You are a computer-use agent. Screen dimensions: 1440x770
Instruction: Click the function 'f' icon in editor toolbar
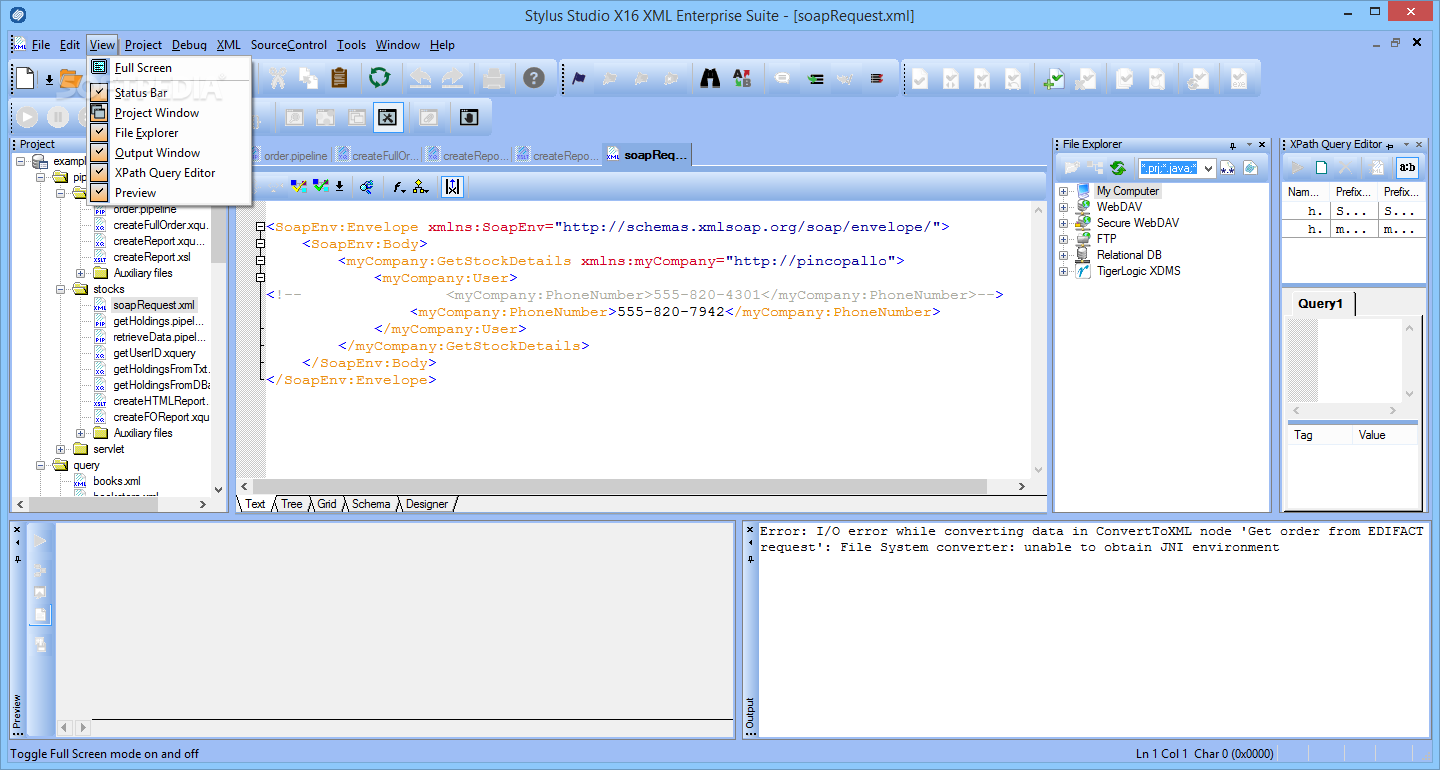click(x=399, y=186)
